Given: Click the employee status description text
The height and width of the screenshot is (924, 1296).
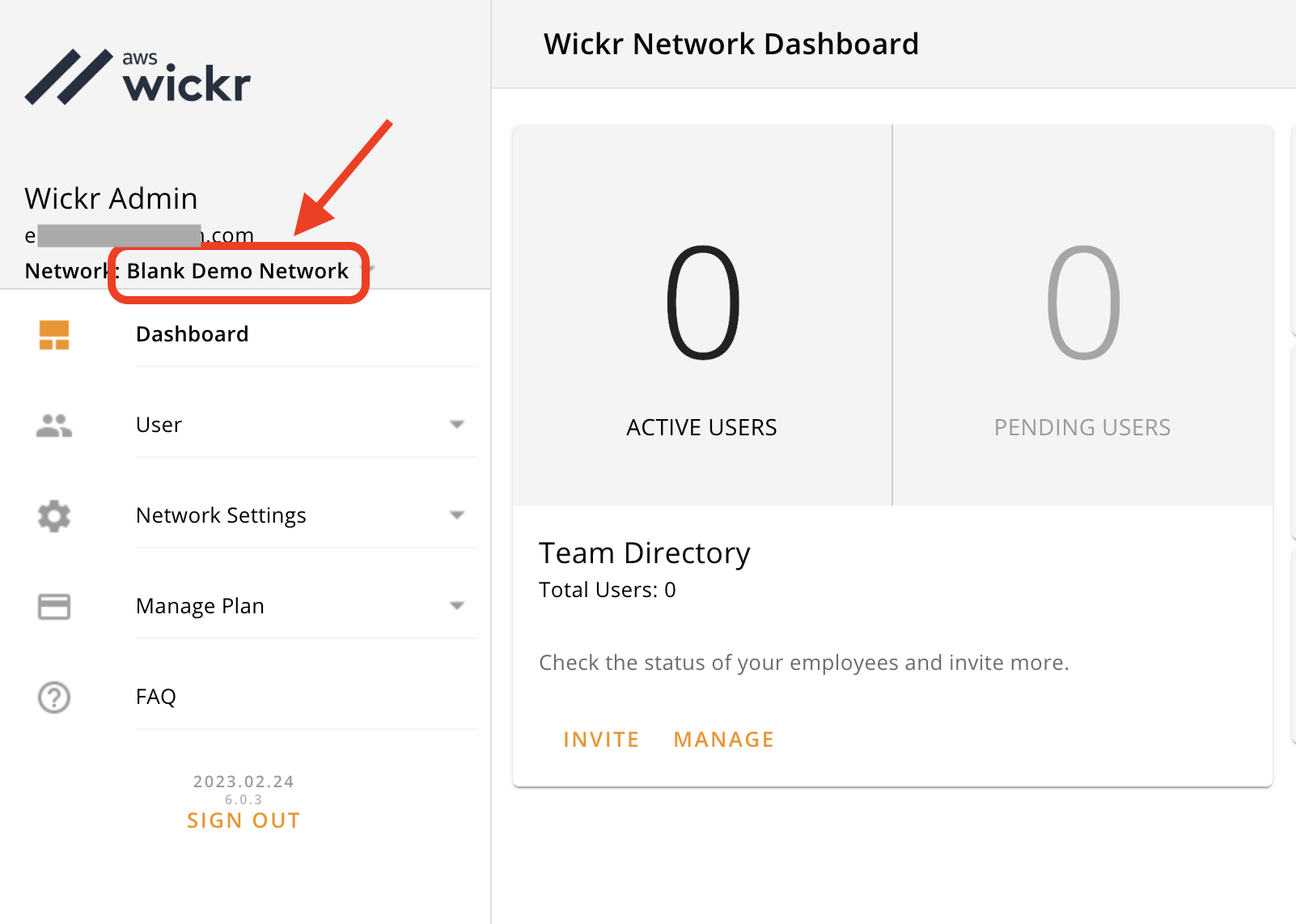Looking at the screenshot, I should click(x=804, y=663).
